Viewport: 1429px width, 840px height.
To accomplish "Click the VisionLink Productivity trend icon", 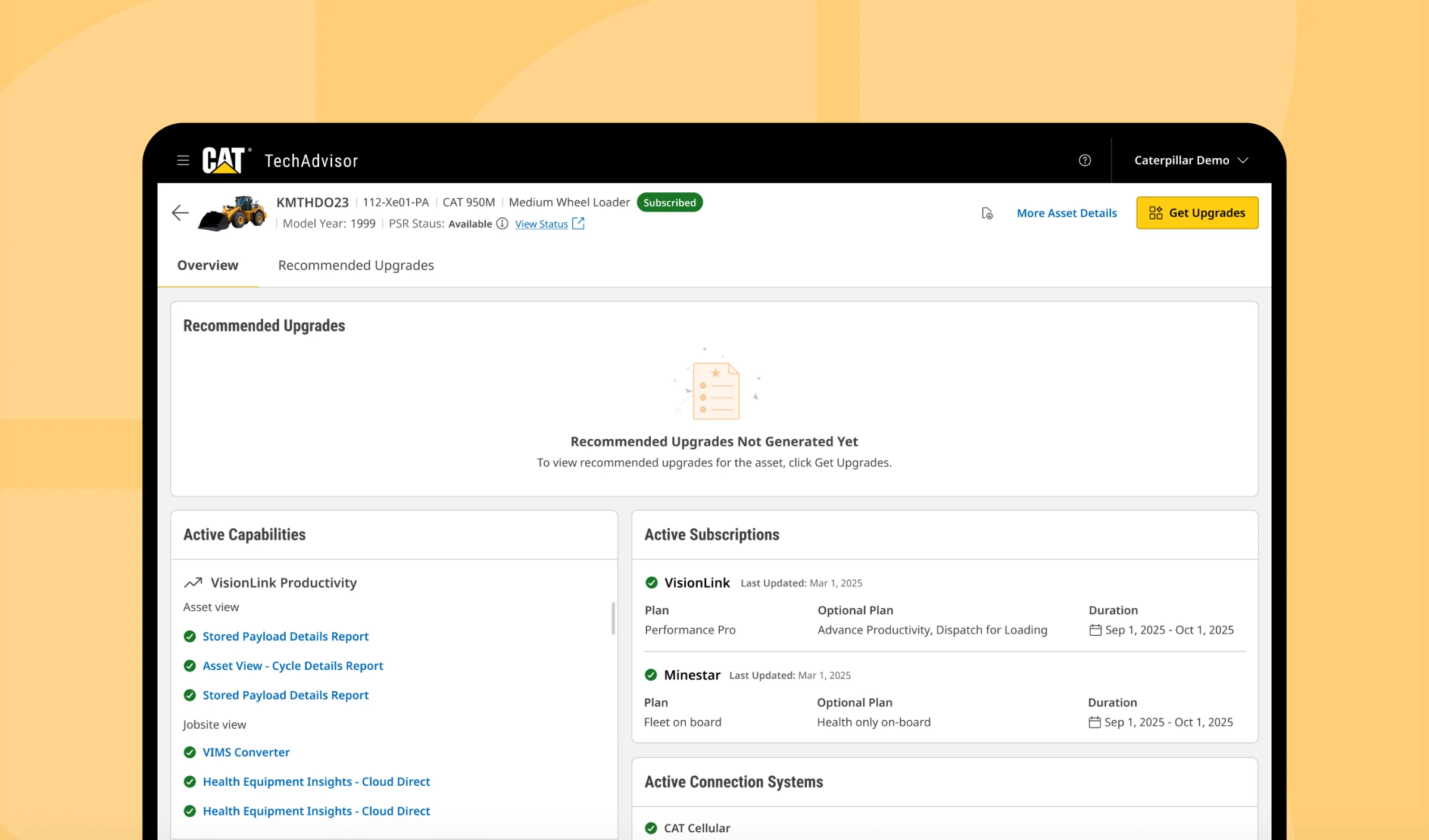I will pyautogui.click(x=193, y=582).
